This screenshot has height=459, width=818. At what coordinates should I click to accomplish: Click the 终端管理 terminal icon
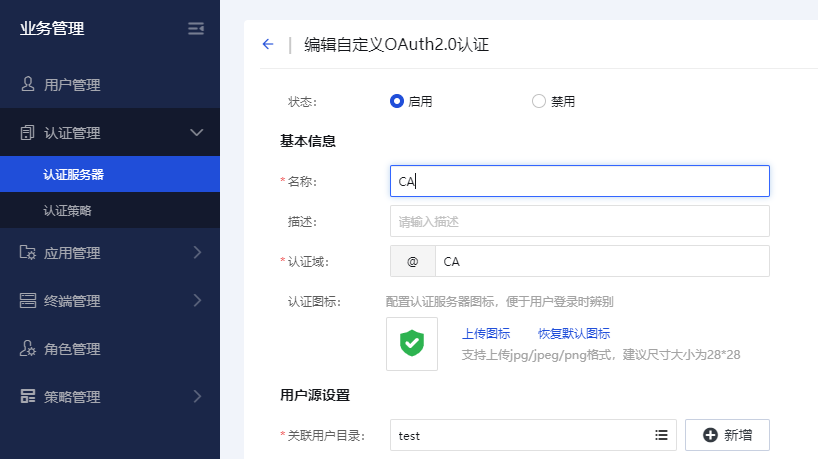(28, 300)
